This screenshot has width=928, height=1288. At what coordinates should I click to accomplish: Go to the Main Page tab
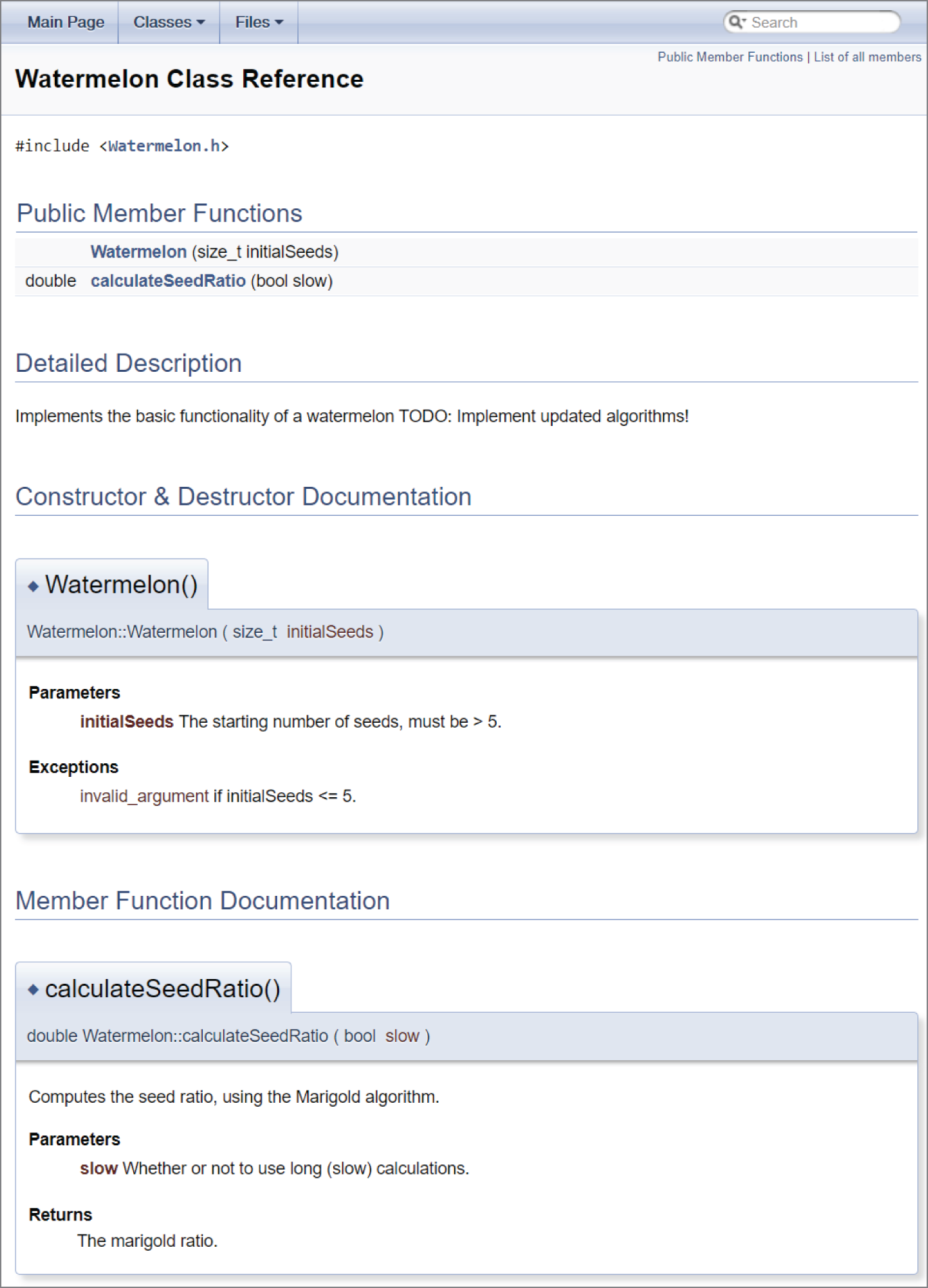(x=66, y=22)
